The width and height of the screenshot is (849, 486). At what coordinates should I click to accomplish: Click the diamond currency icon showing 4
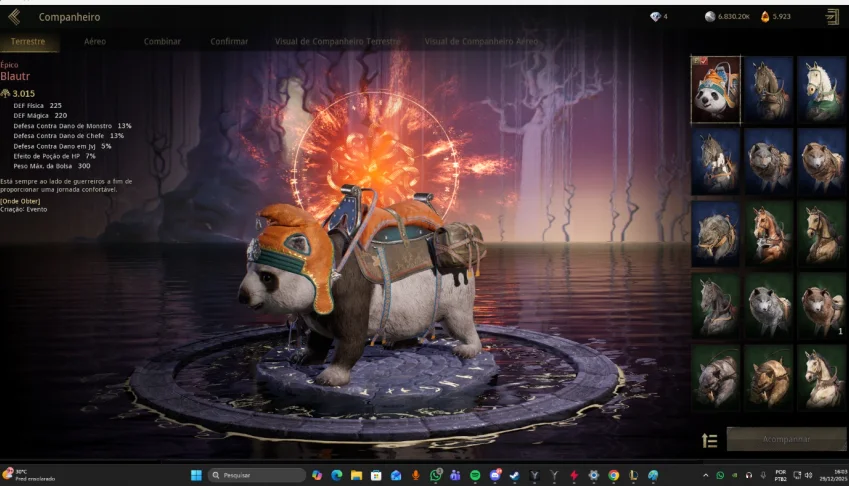point(655,17)
